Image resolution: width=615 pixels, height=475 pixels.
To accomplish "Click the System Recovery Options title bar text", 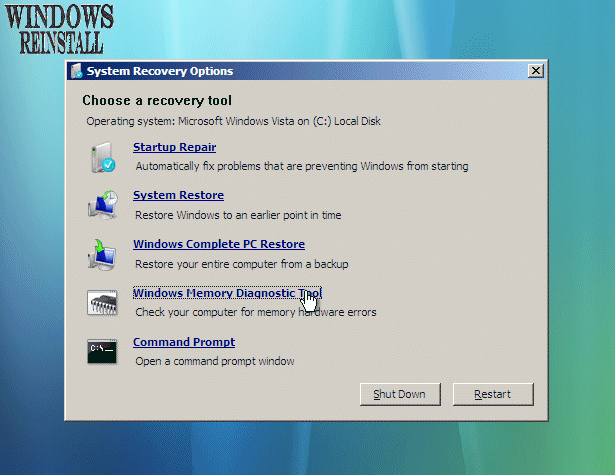I will point(159,71).
